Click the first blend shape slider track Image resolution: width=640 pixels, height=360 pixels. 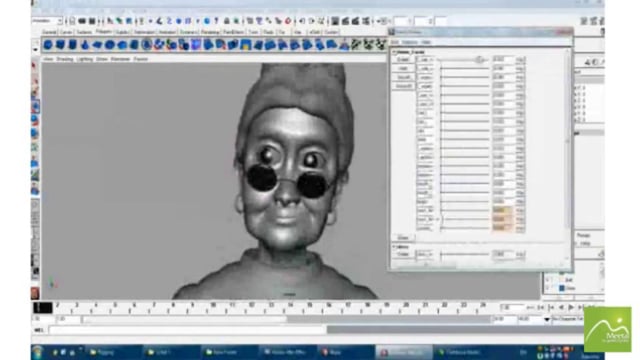[x=465, y=60]
